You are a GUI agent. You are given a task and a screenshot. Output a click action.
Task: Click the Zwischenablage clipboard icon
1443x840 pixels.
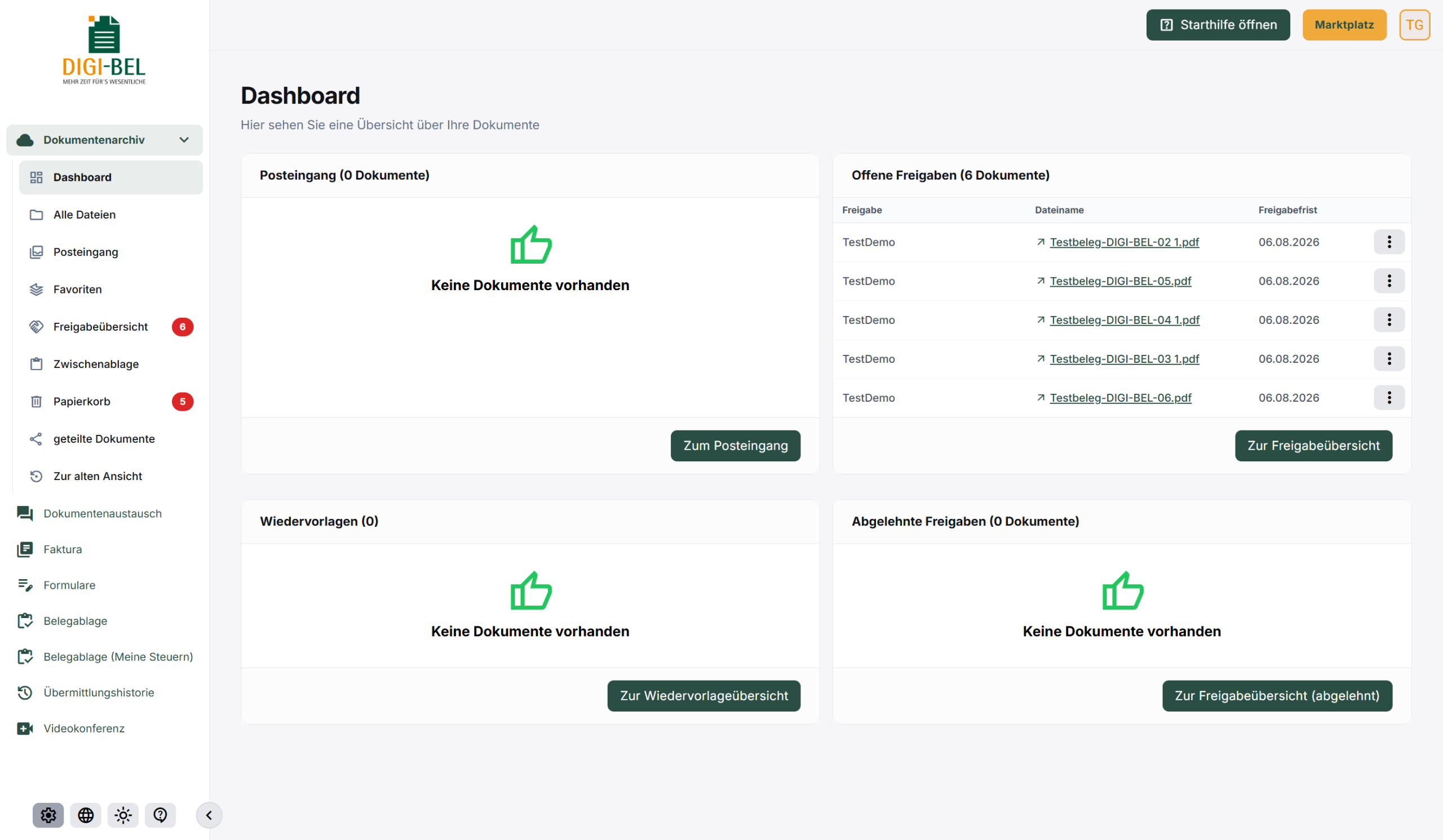click(x=36, y=364)
